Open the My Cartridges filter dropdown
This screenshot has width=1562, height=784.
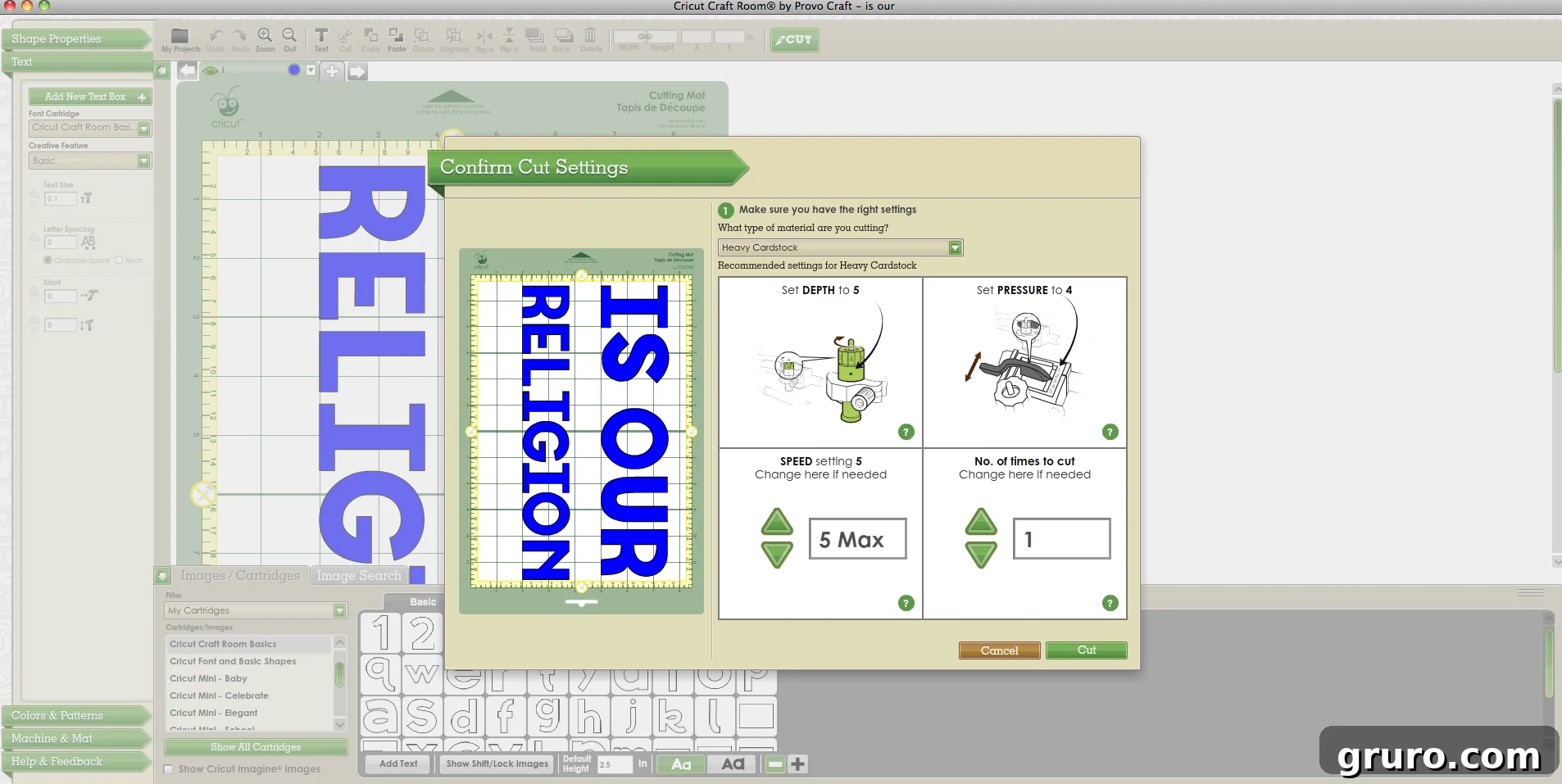click(257, 610)
